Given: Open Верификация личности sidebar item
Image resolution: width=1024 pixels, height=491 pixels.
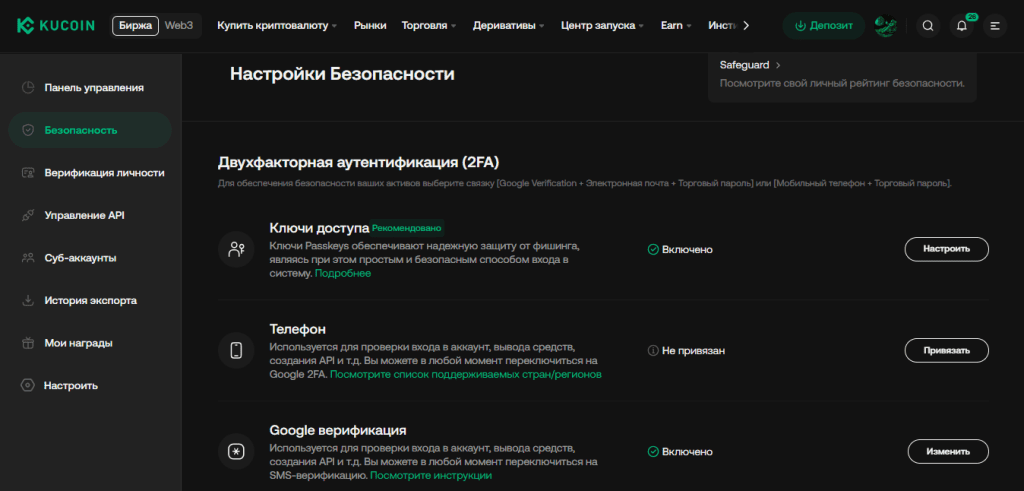Looking at the screenshot, I should 90,173.
